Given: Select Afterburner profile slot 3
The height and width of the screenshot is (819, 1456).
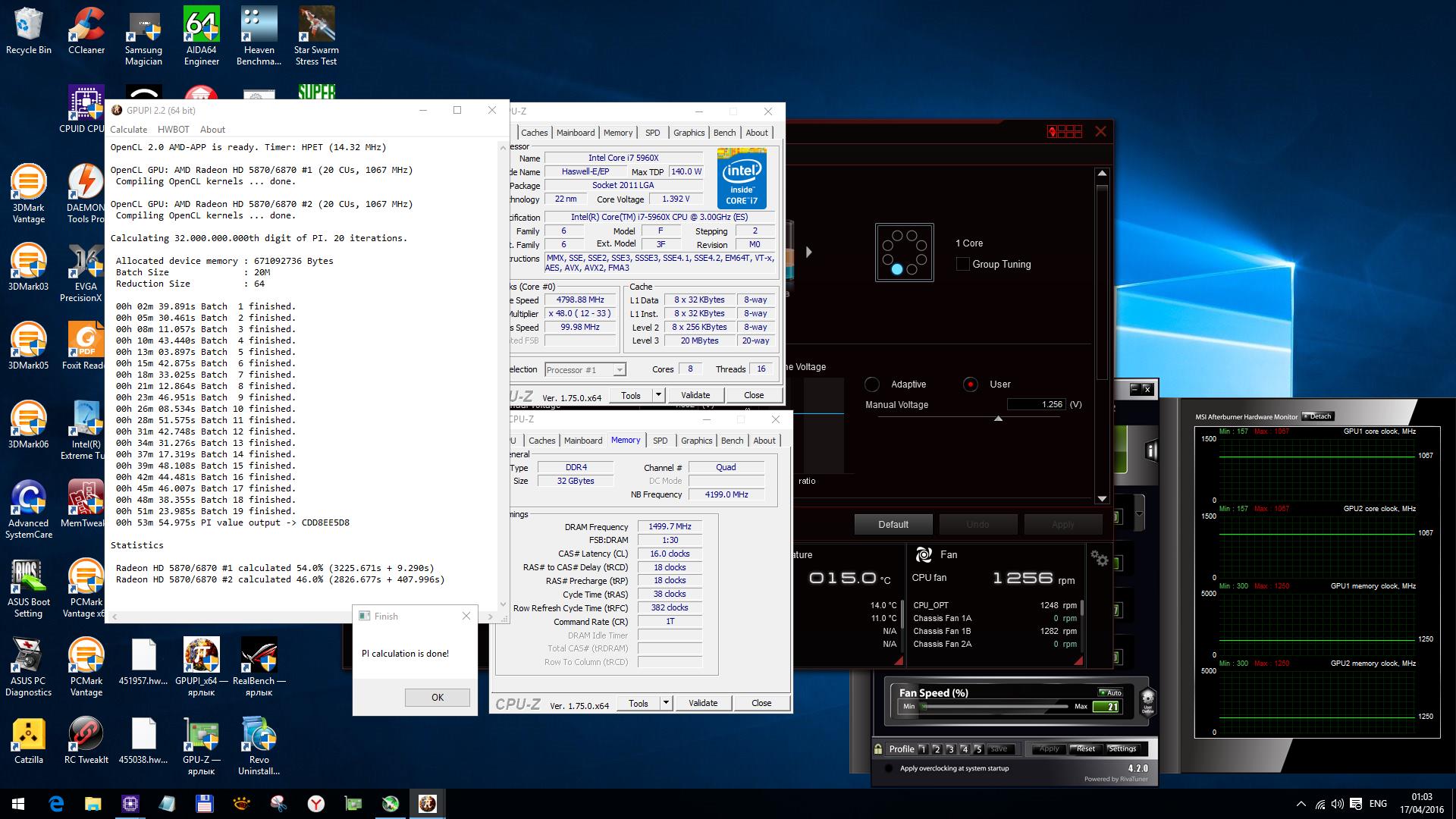Looking at the screenshot, I should click(950, 749).
